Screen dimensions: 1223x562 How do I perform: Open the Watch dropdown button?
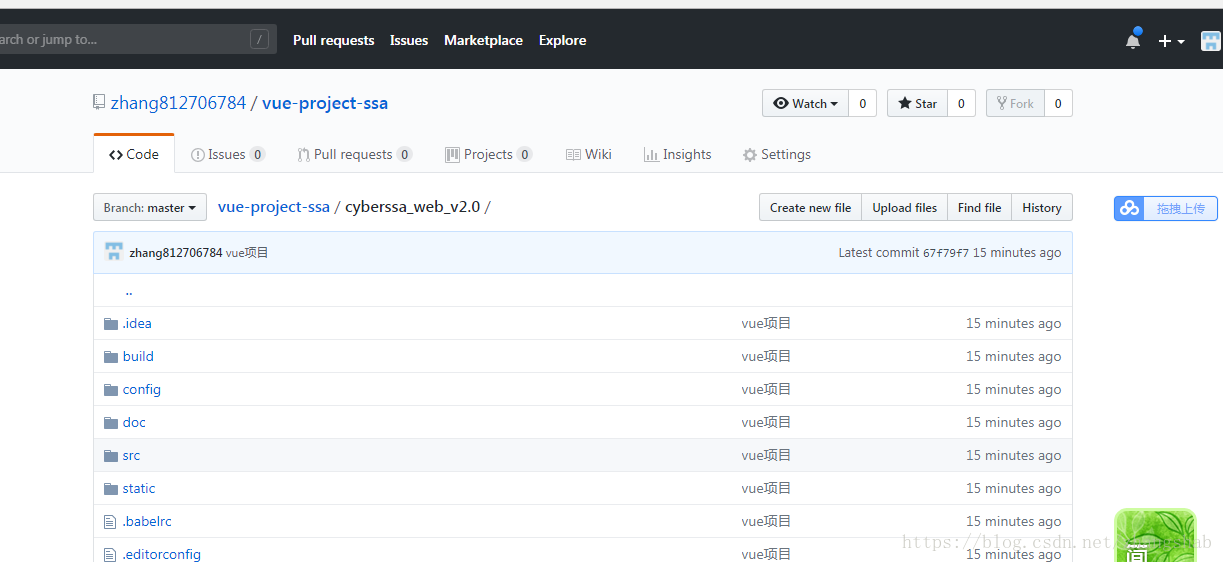click(805, 103)
